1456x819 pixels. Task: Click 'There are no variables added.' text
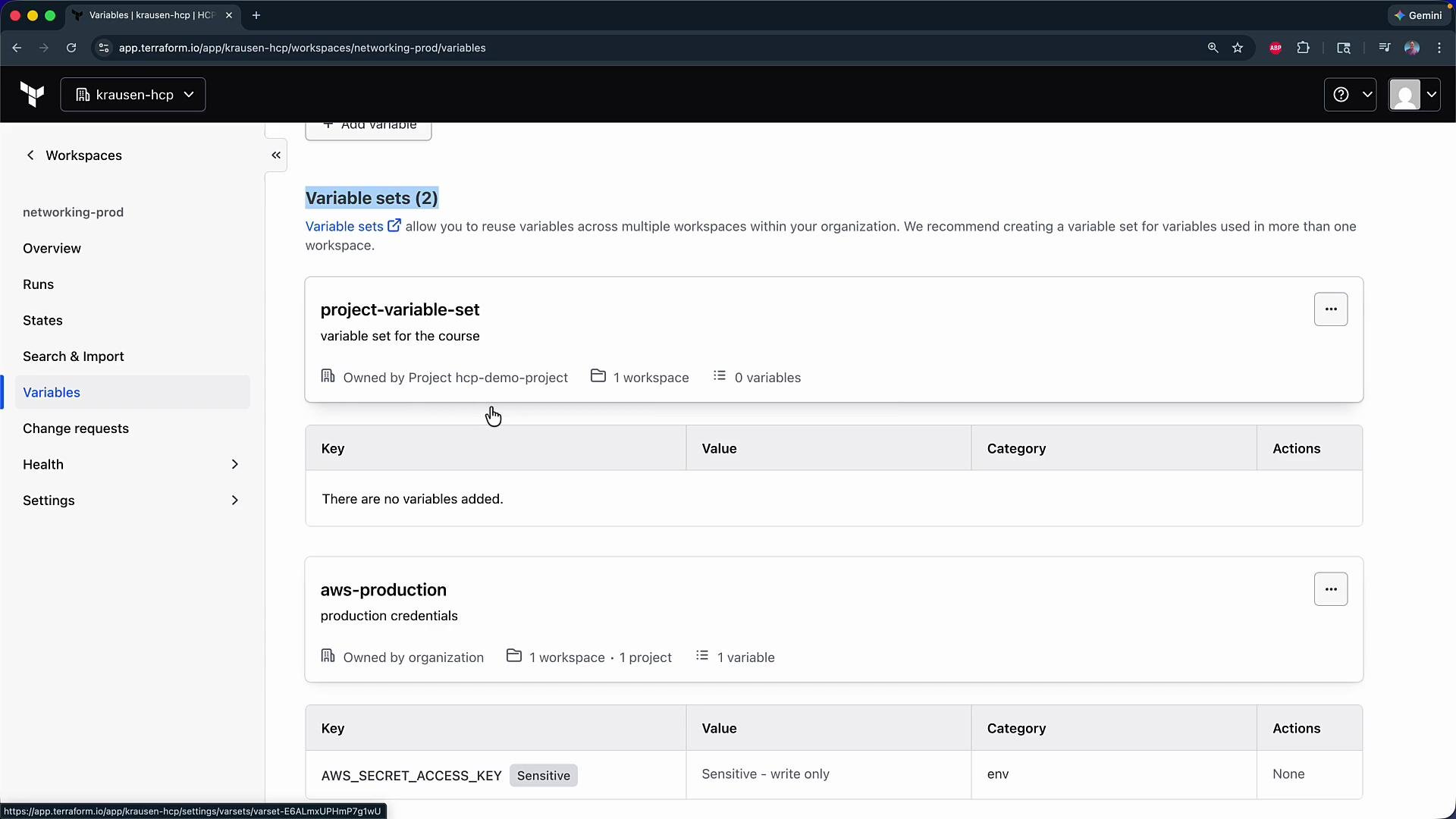[413, 499]
